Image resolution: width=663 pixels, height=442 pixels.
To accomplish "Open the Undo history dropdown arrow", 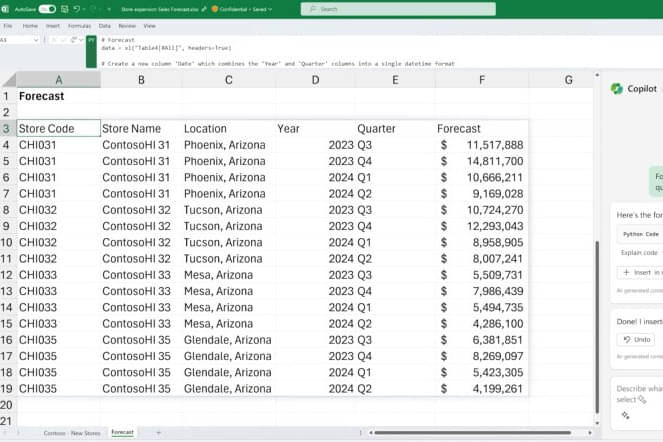I will pyautogui.click(x=84, y=9).
